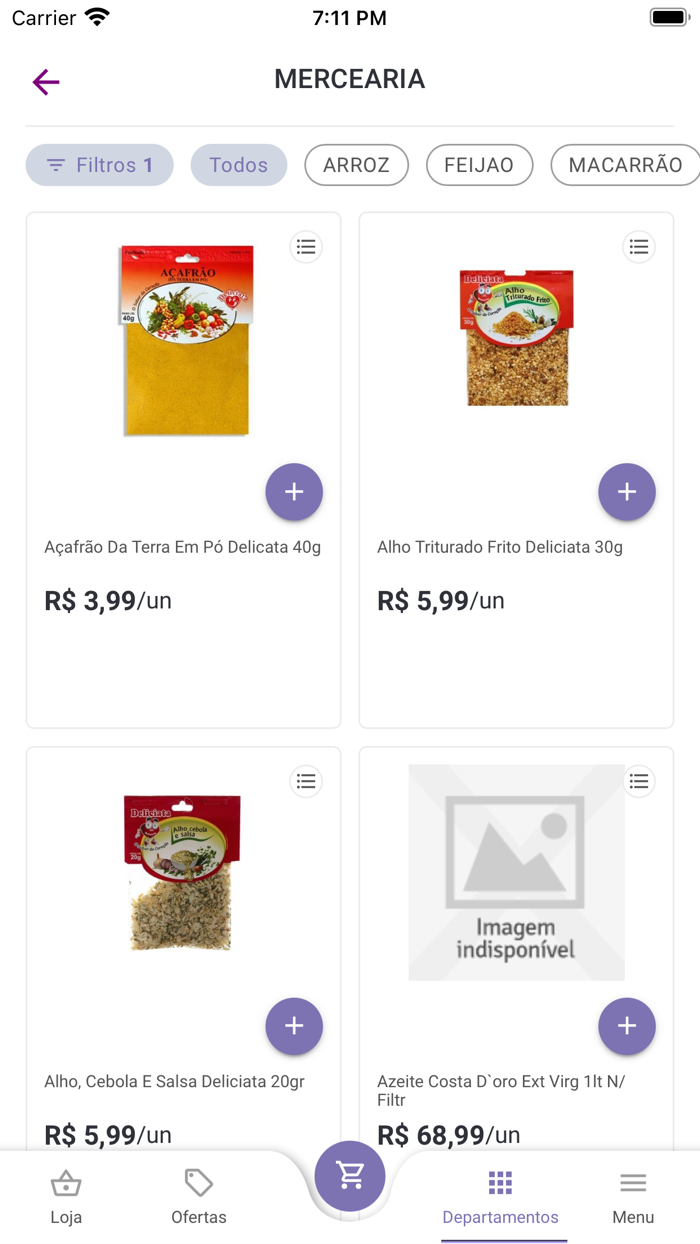Click the back arrow to leave MERCEARIA
The image size is (700, 1244).
(x=45, y=82)
